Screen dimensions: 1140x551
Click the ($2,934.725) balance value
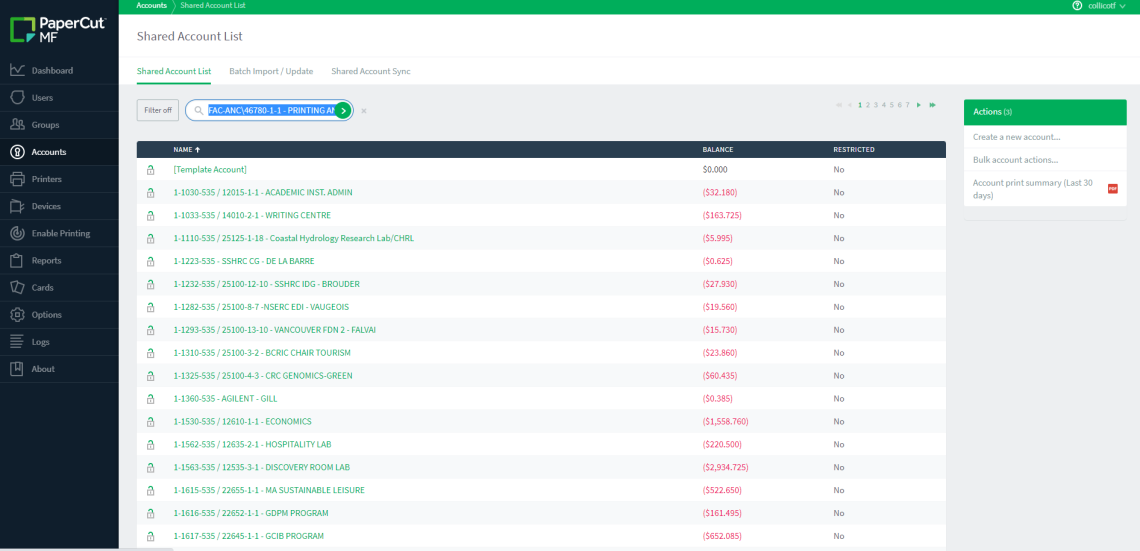pos(726,467)
